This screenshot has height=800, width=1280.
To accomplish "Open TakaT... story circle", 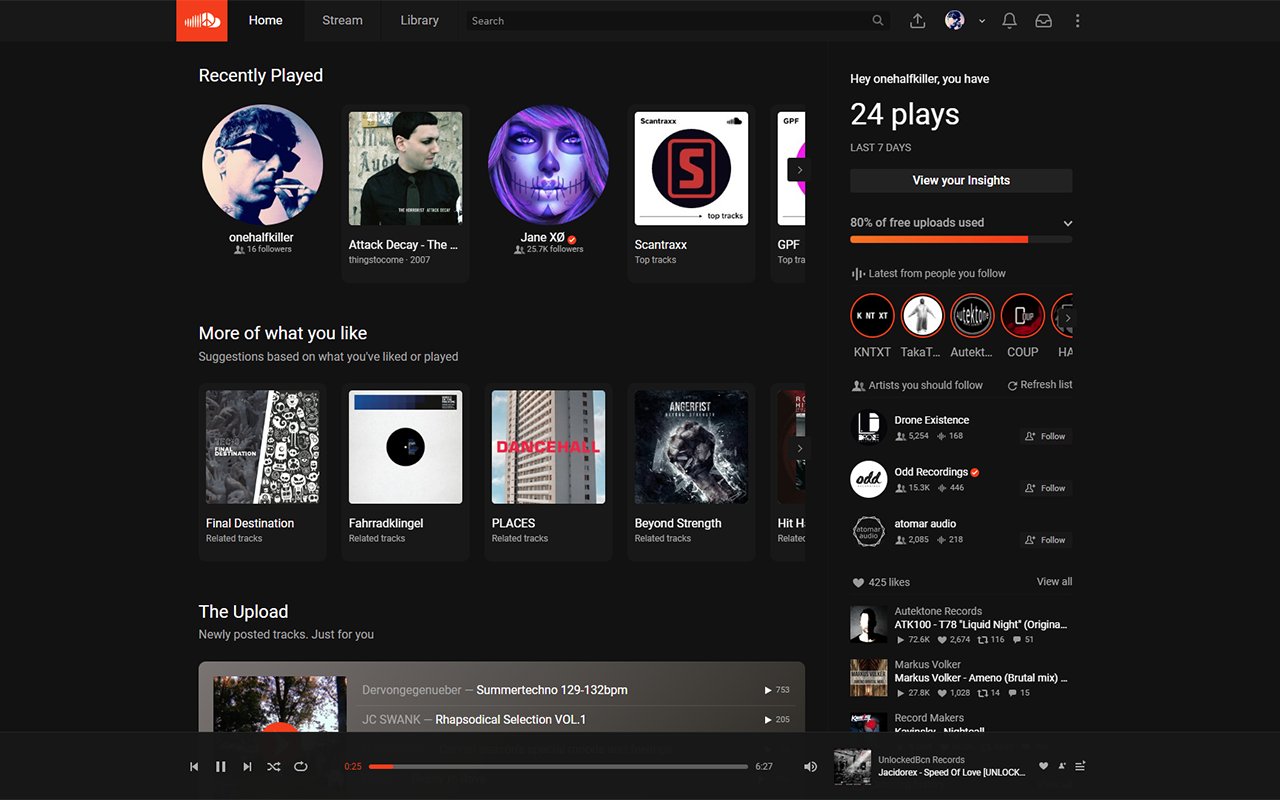I will pyautogui.click(x=922, y=315).
